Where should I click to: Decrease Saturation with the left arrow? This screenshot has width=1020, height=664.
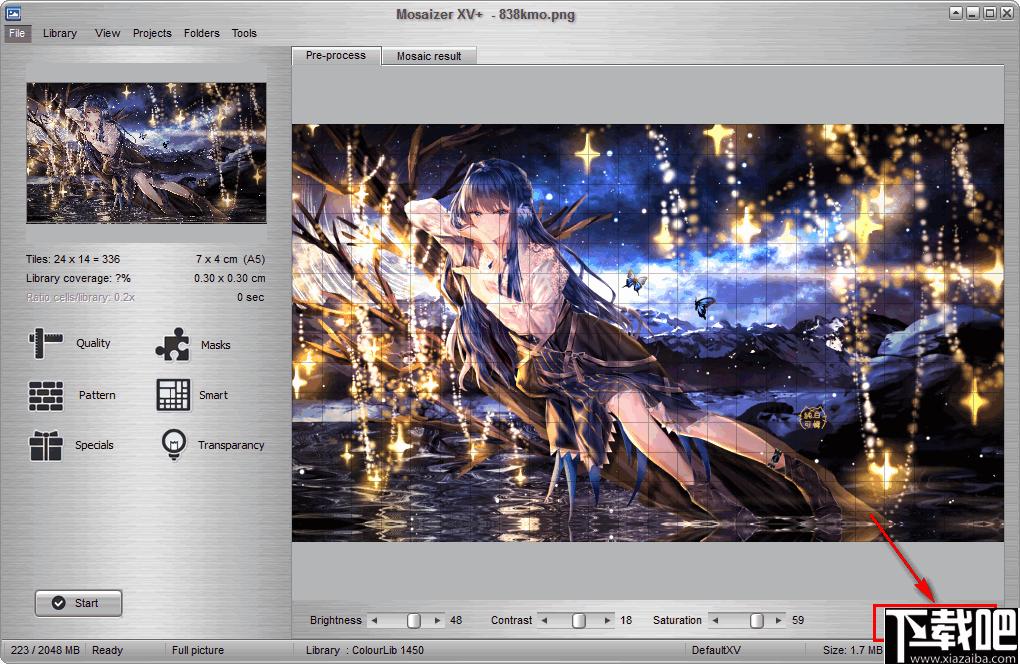[715, 620]
